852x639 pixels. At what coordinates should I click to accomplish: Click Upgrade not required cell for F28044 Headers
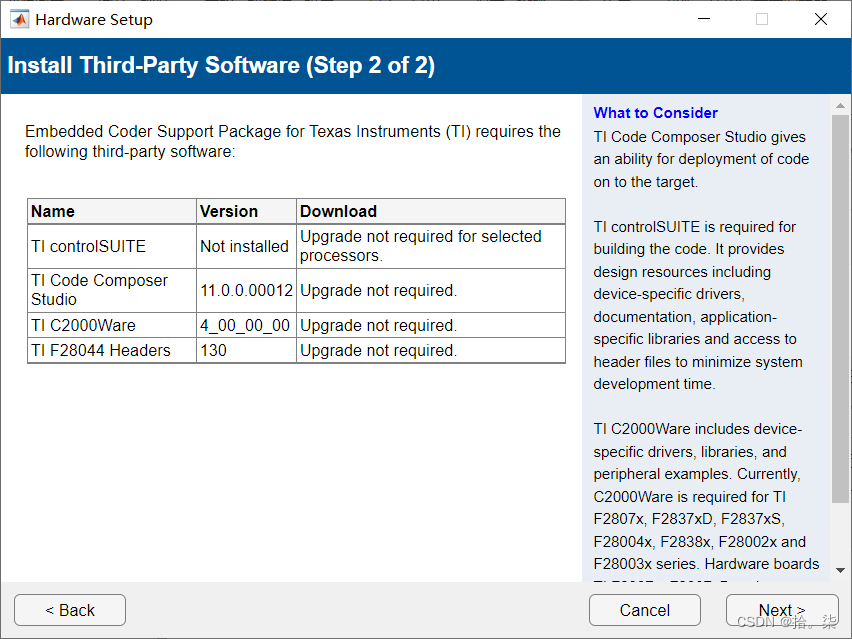431,350
